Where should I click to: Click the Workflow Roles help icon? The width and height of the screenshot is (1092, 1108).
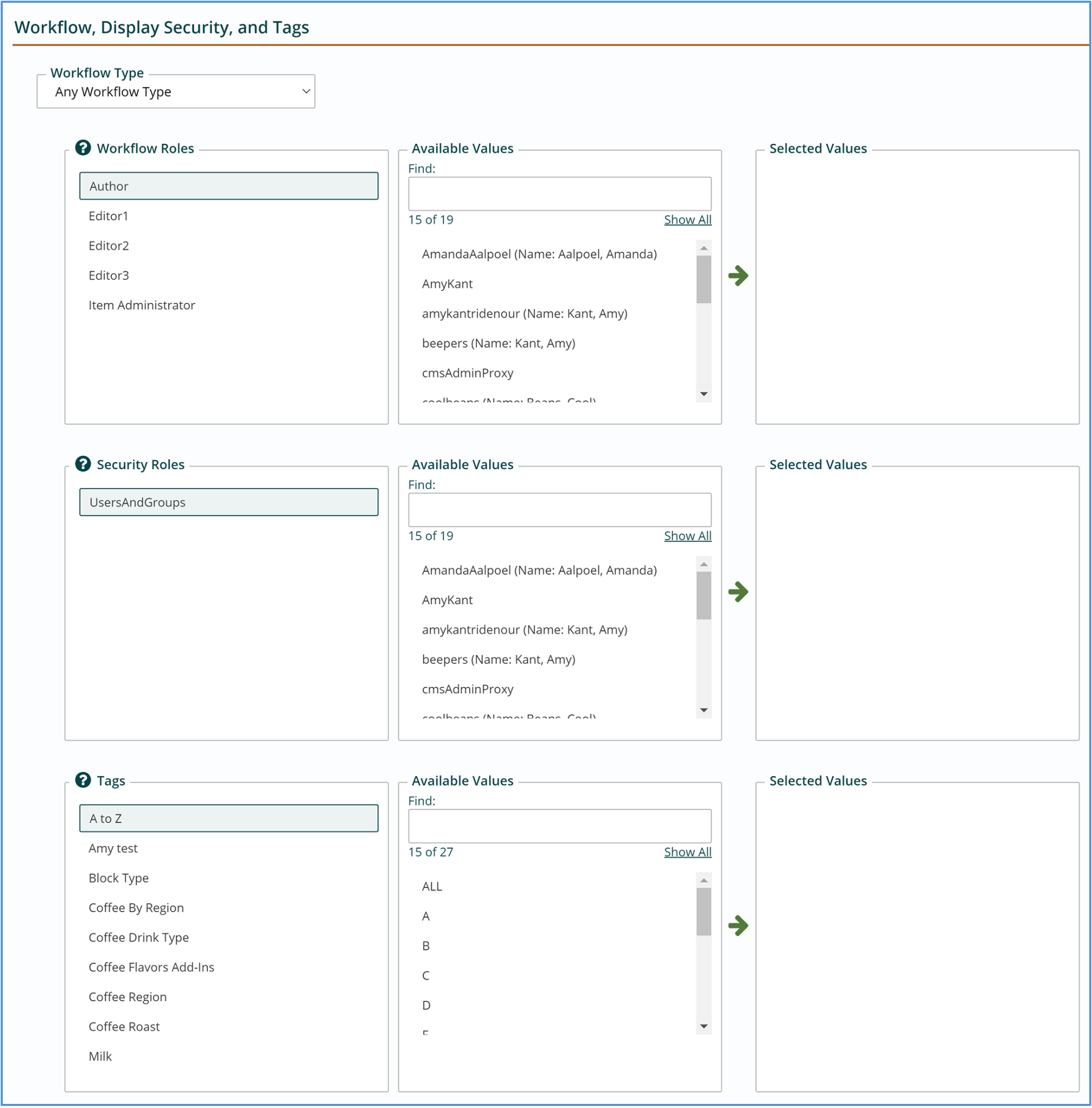tap(83, 148)
